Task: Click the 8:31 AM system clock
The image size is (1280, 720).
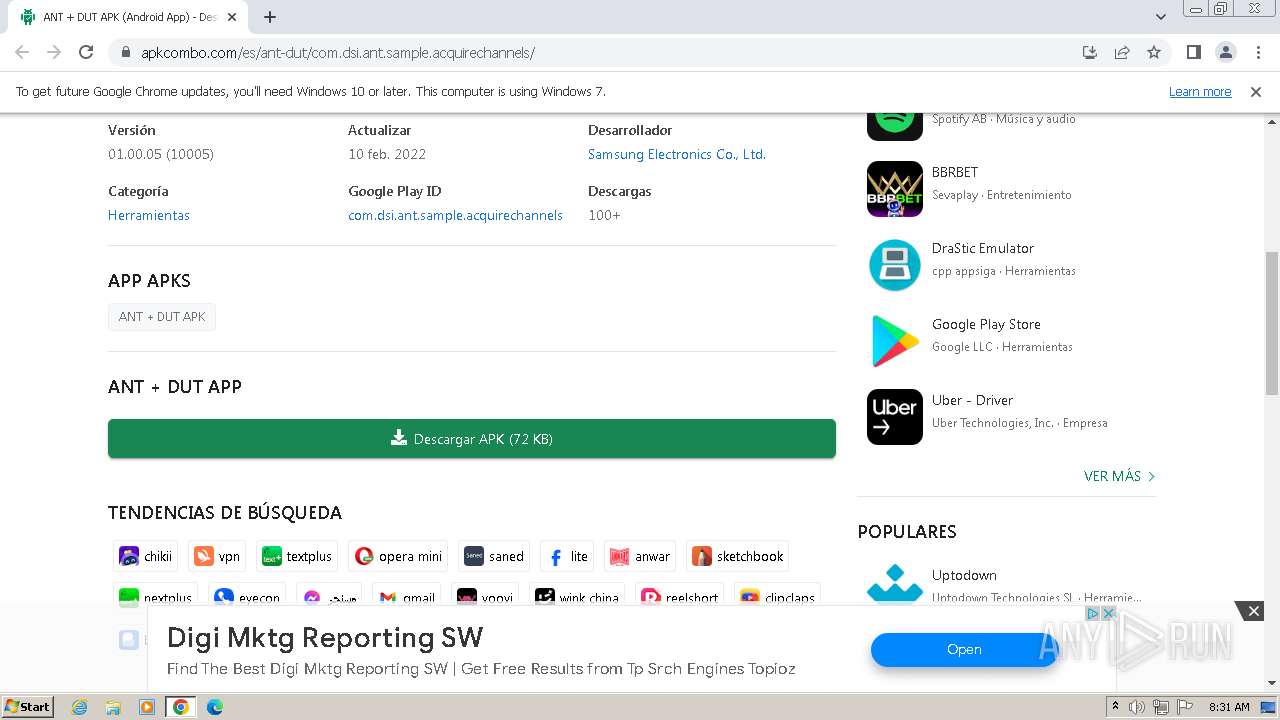Action: tap(1229, 707)
